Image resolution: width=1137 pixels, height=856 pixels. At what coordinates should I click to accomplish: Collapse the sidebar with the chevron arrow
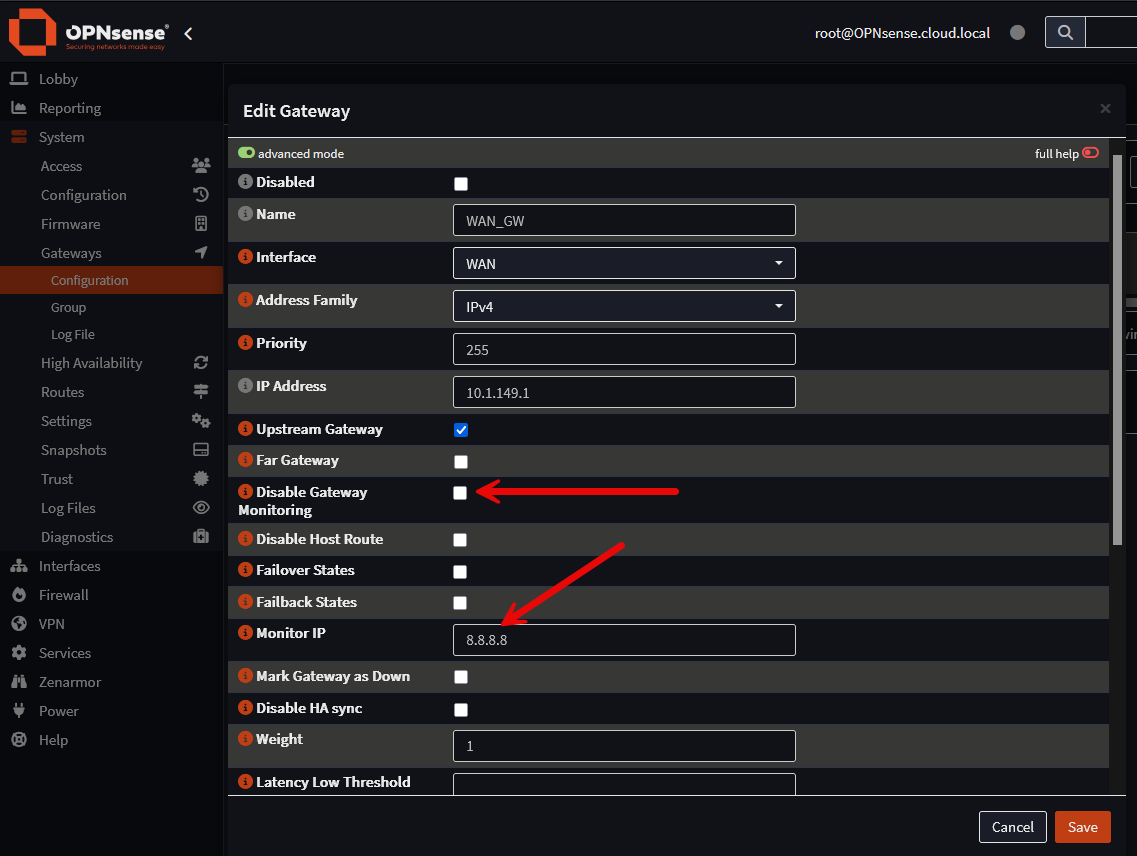coord(189,33)
